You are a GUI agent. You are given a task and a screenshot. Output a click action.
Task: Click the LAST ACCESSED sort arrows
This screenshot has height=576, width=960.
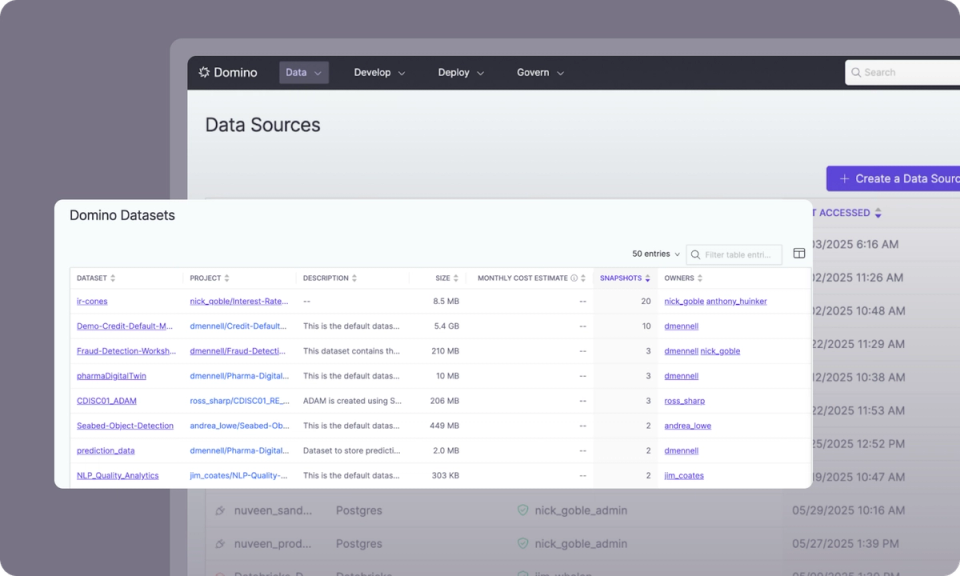pyautogui.click(x=878, y=212)
